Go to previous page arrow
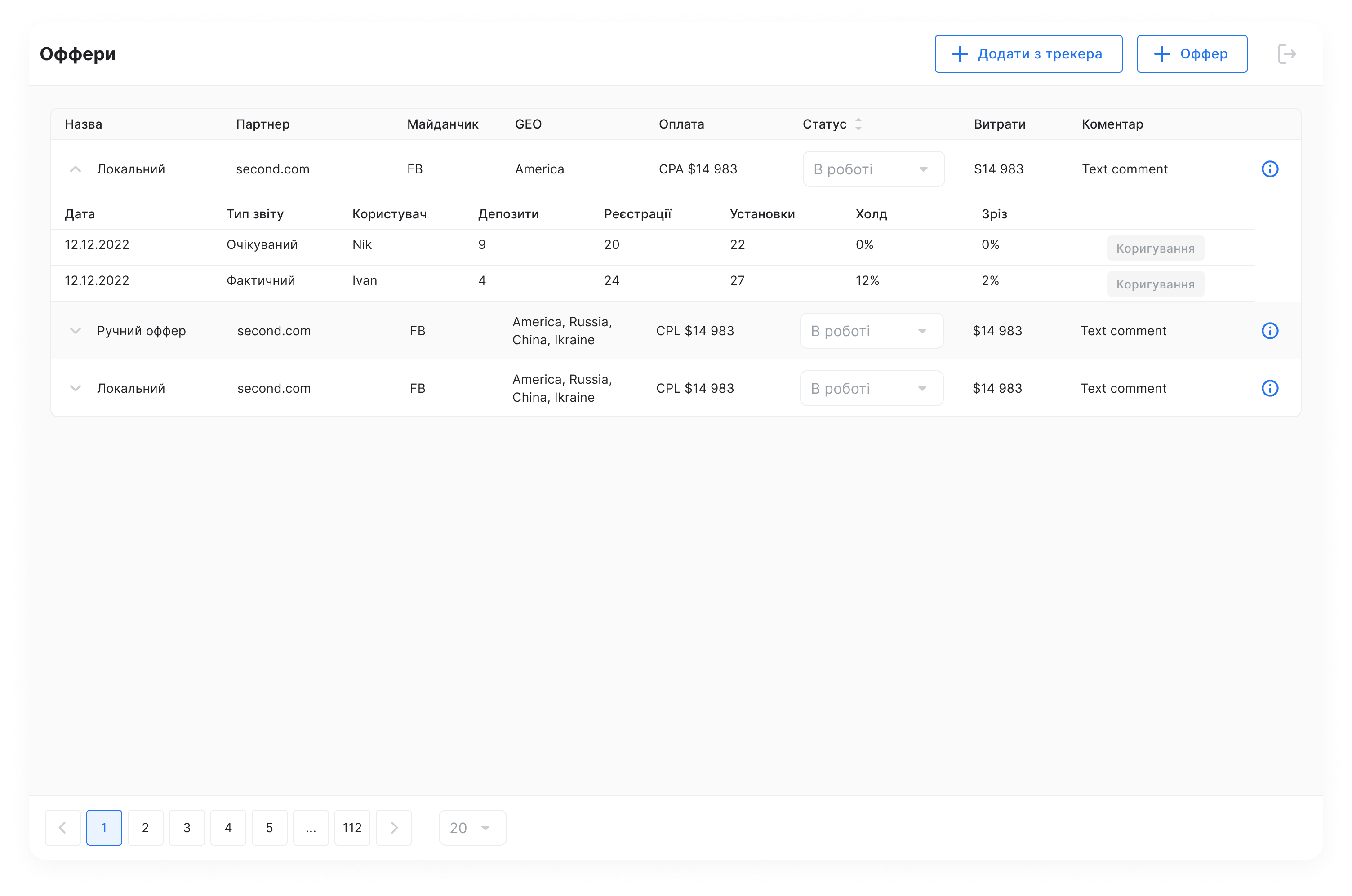This screenshot has width=1352, height=896. tap(63, 827)
